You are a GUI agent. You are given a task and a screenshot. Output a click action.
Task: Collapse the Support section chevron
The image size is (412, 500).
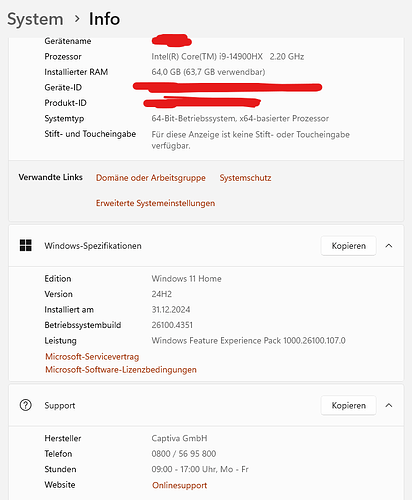click(389, 405)
